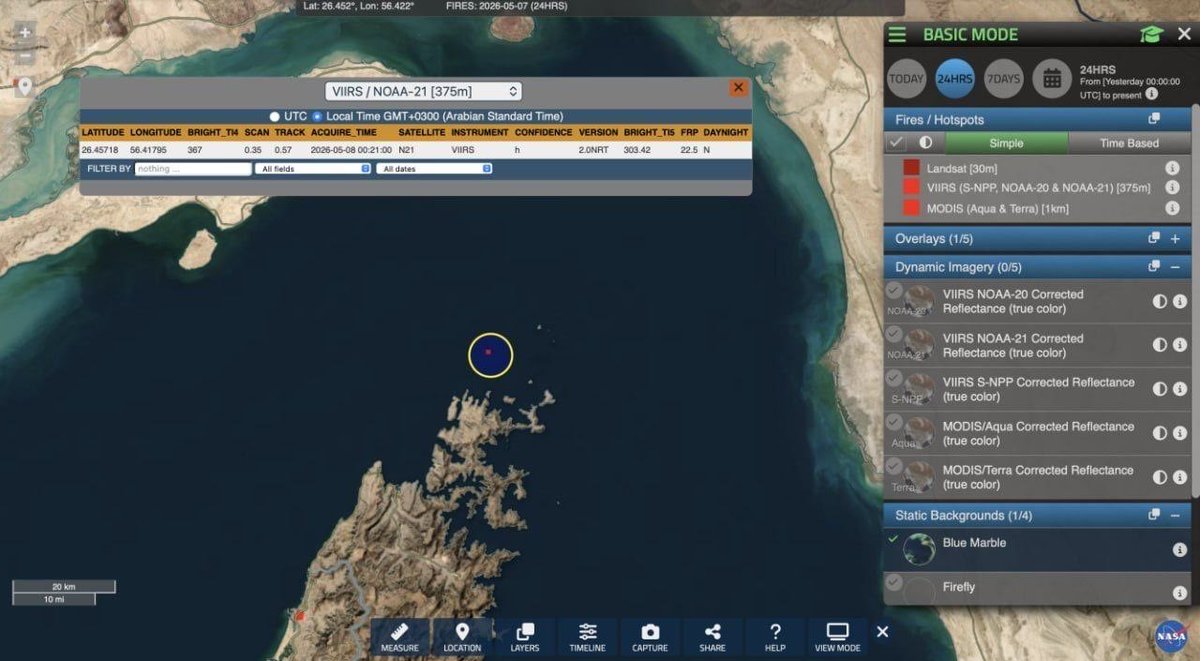The image size is (1200, 661).
Task: Select Local Time GMT+0300 radio button
Action: (x=318, y=116)
